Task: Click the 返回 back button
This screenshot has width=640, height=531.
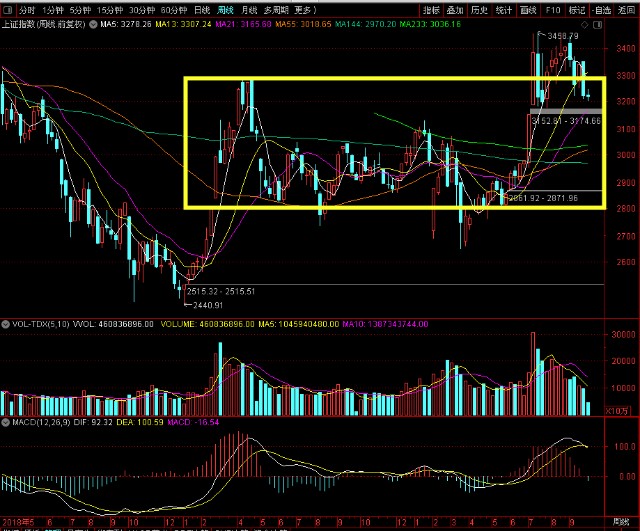Action: (x=626, y=9)
